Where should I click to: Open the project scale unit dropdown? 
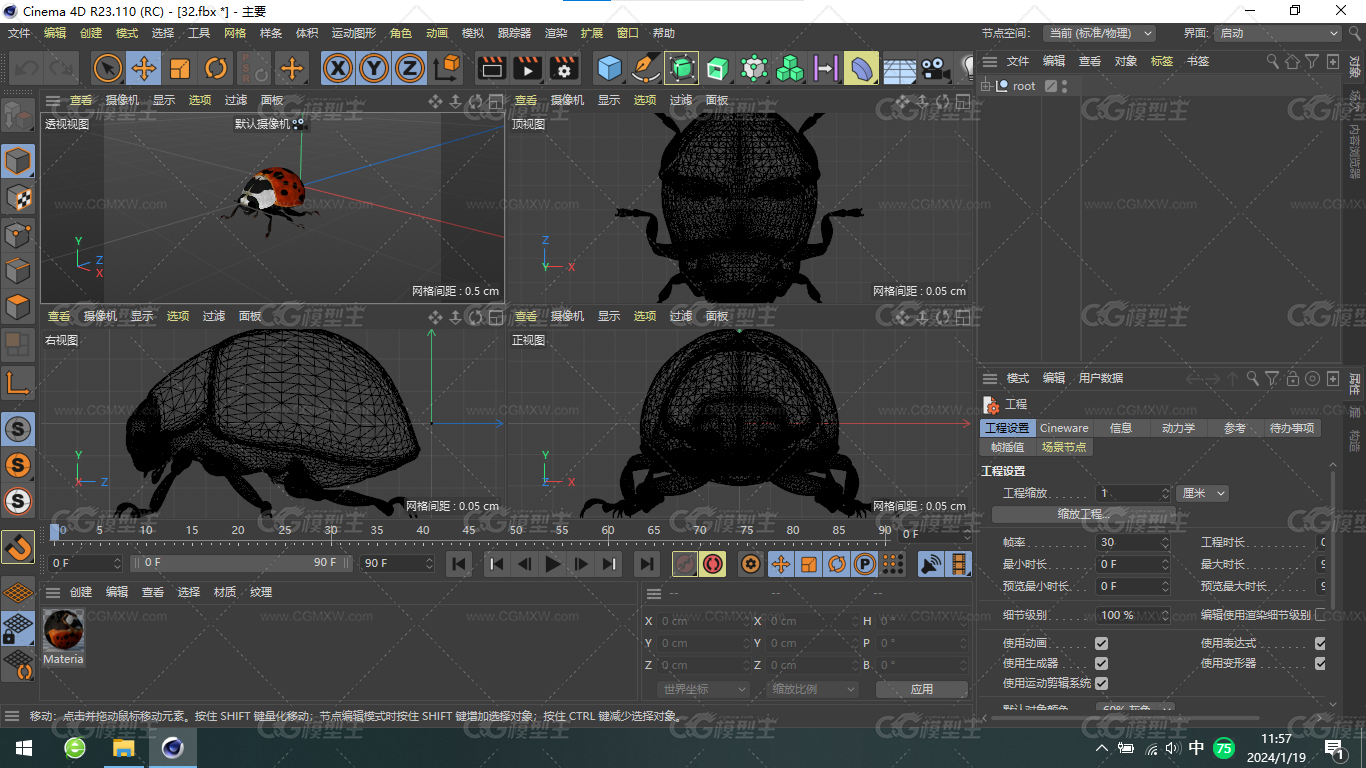1202,493
